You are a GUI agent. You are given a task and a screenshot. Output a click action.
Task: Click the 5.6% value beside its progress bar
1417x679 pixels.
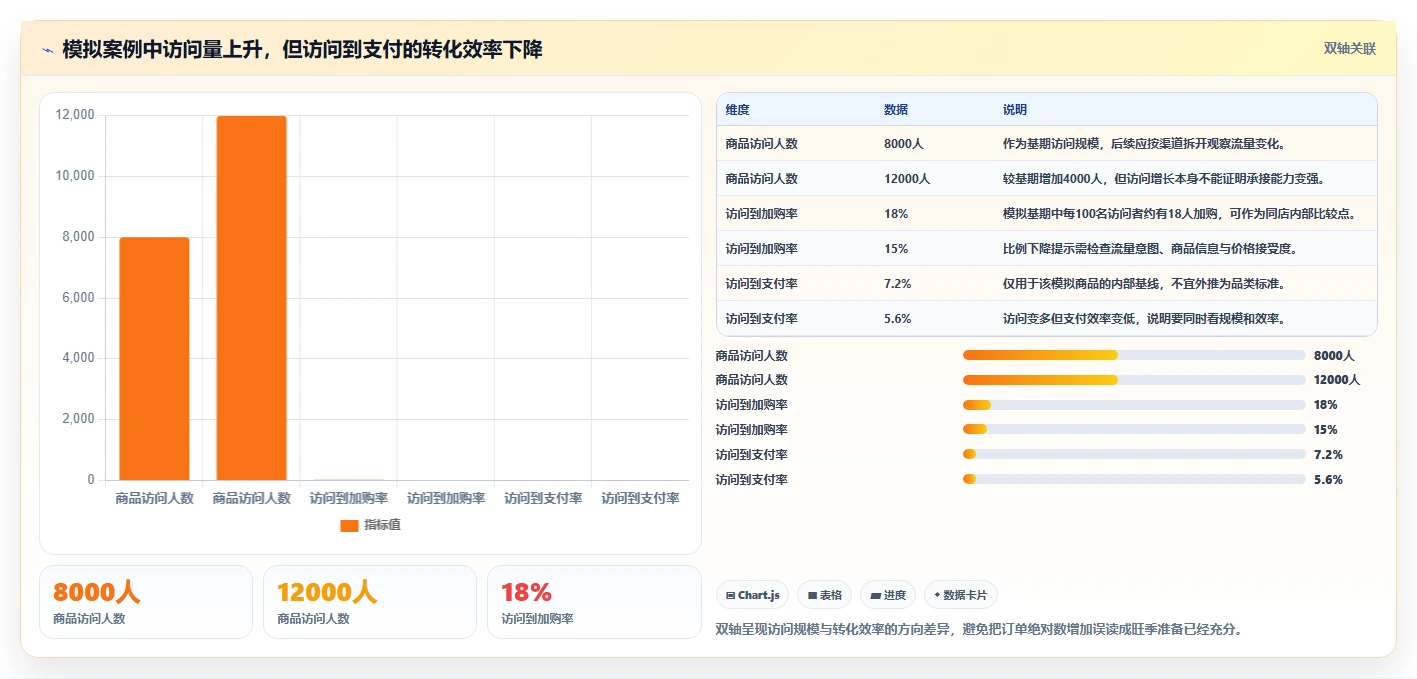1328,480
